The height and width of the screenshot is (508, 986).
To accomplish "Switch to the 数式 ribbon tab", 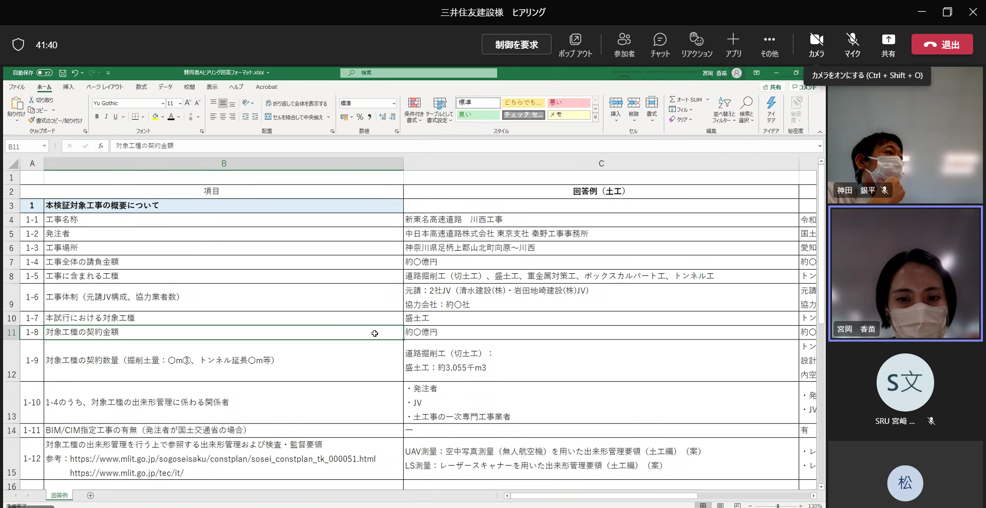I will [141, 87].
